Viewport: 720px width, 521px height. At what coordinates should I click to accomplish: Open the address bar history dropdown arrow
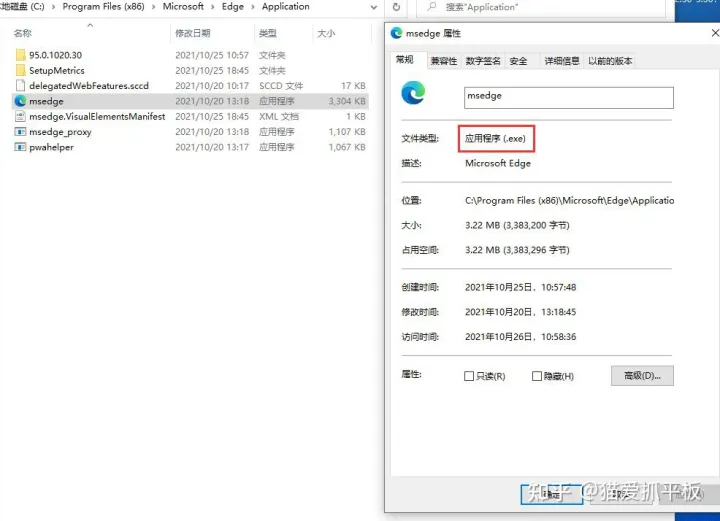point(374,7)
